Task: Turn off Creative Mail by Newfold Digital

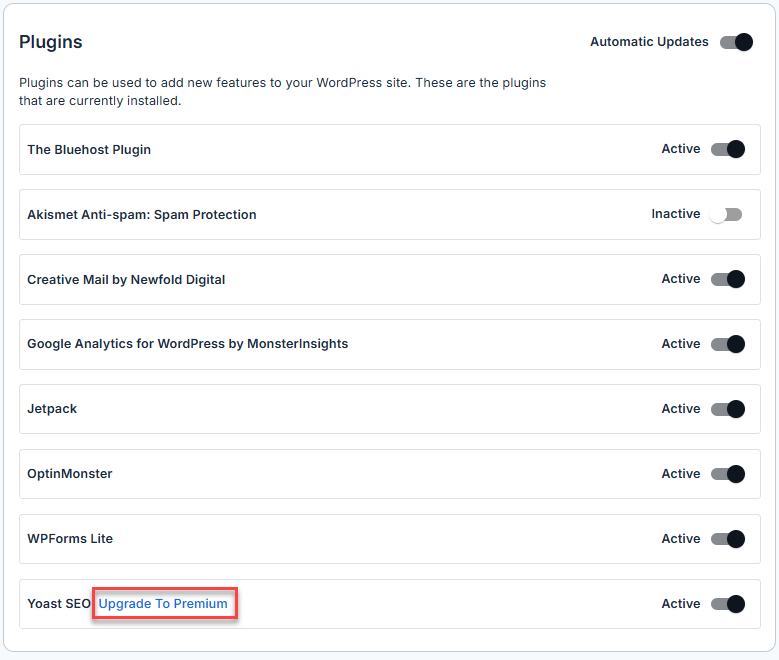Action: 728,279
